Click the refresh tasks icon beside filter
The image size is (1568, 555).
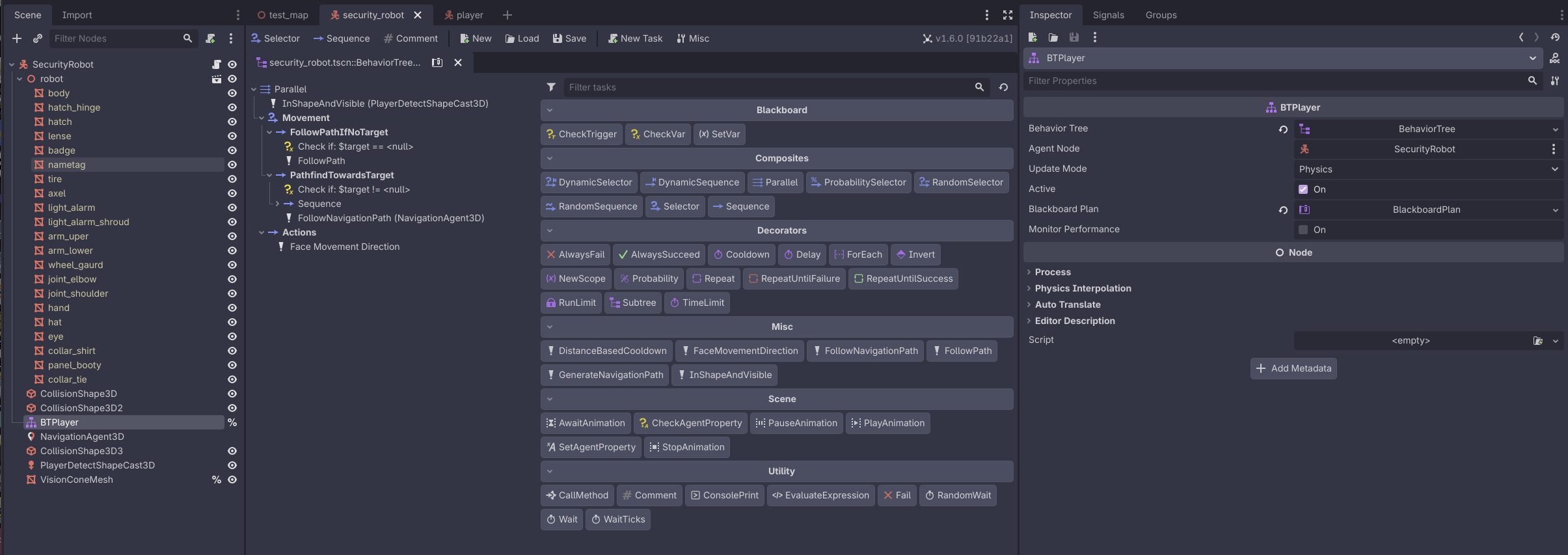tap(1003, 87)
